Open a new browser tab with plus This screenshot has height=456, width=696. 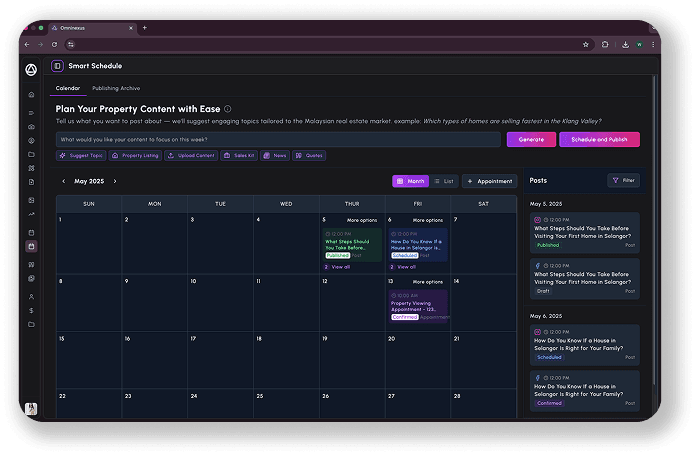tap(145, 28)
